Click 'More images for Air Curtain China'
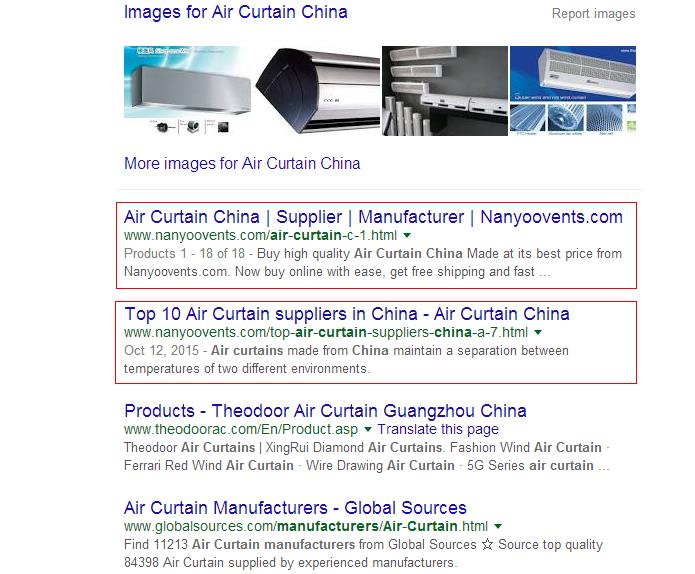This screenshot has height=574, width=695. (242, 164)
